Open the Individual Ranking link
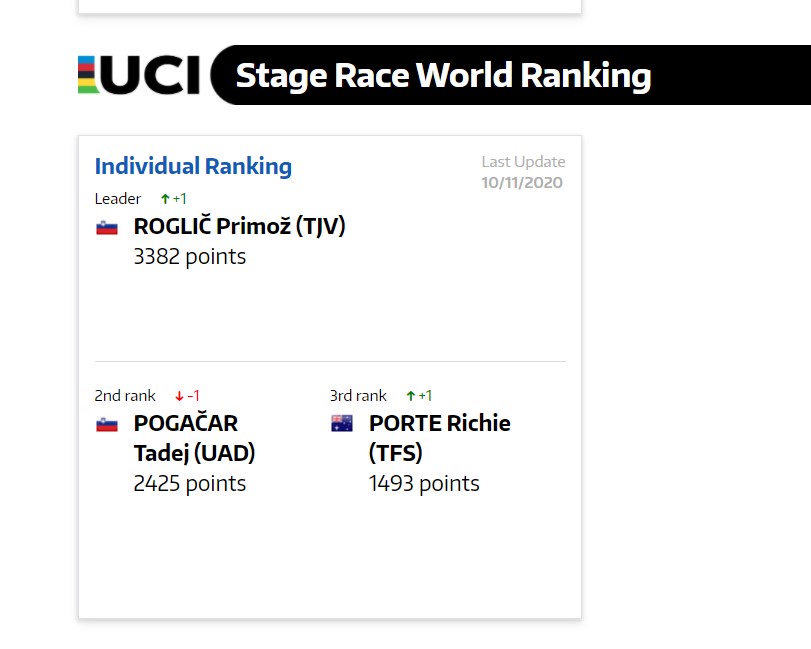 [x=193, y=167]
